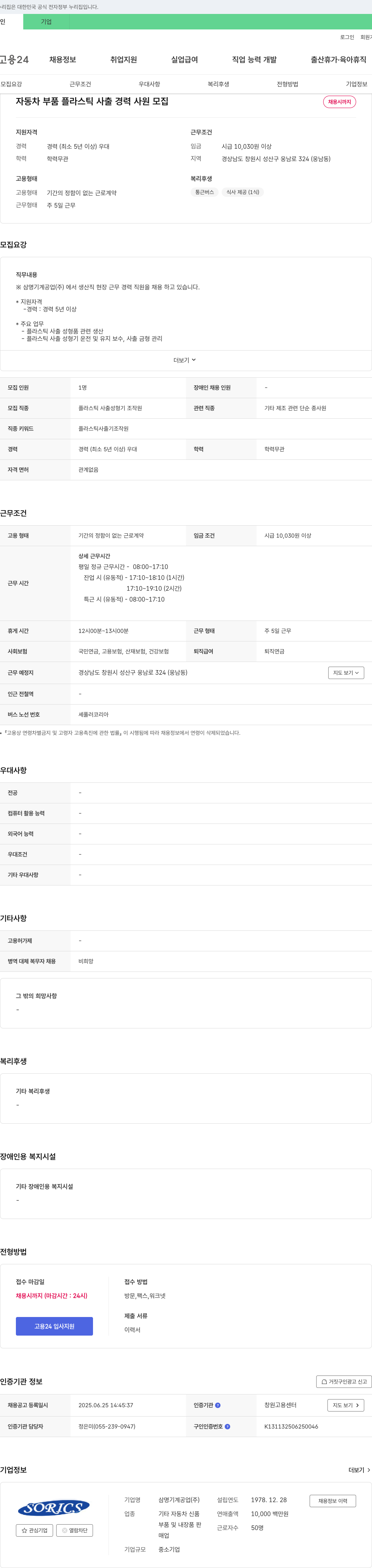
Task: Jump to the 복리후생 section tab
Action: (x=219, y=84)
